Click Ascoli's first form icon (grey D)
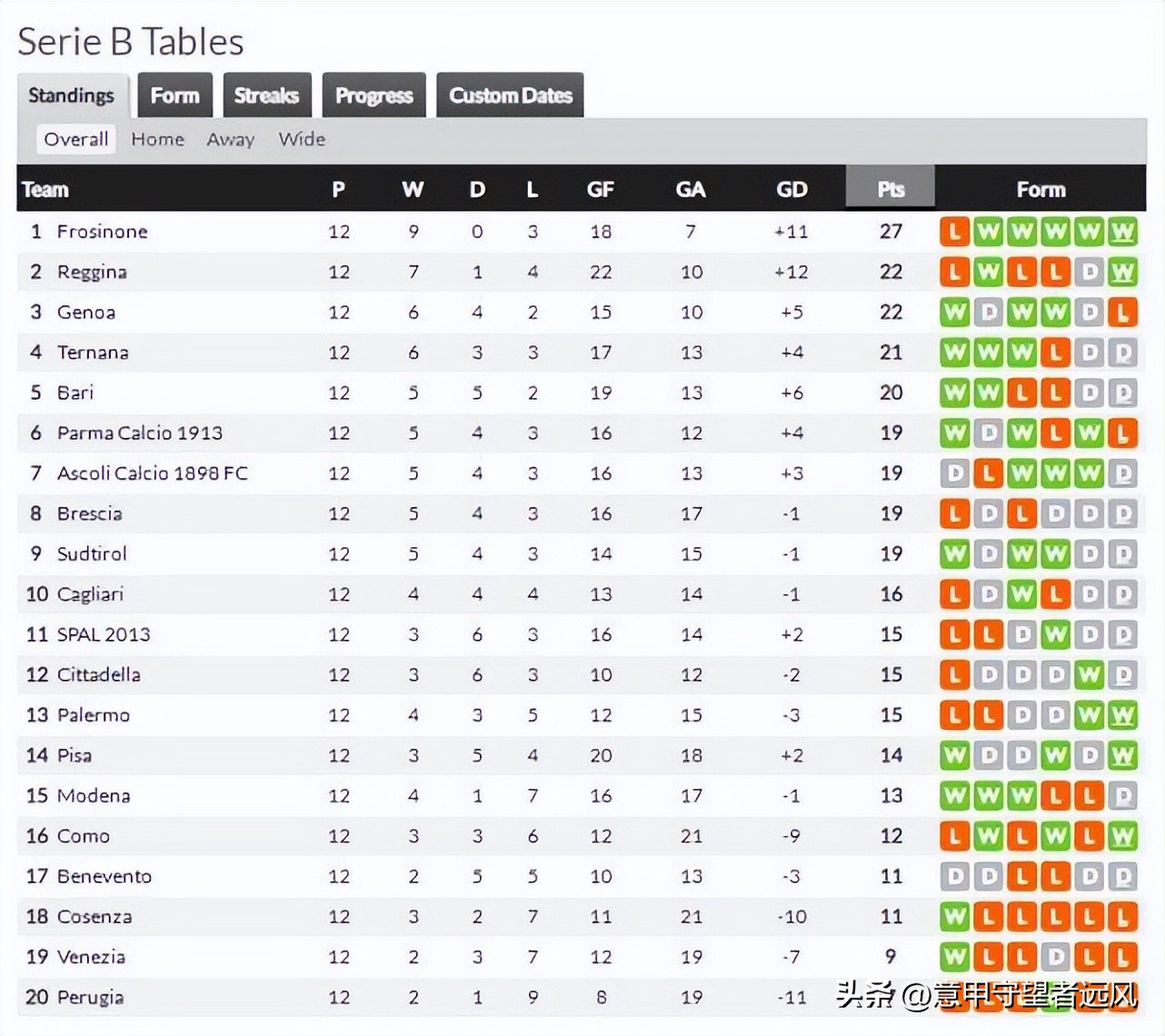The image size is (1165, 1036). [x=954, y=473]
